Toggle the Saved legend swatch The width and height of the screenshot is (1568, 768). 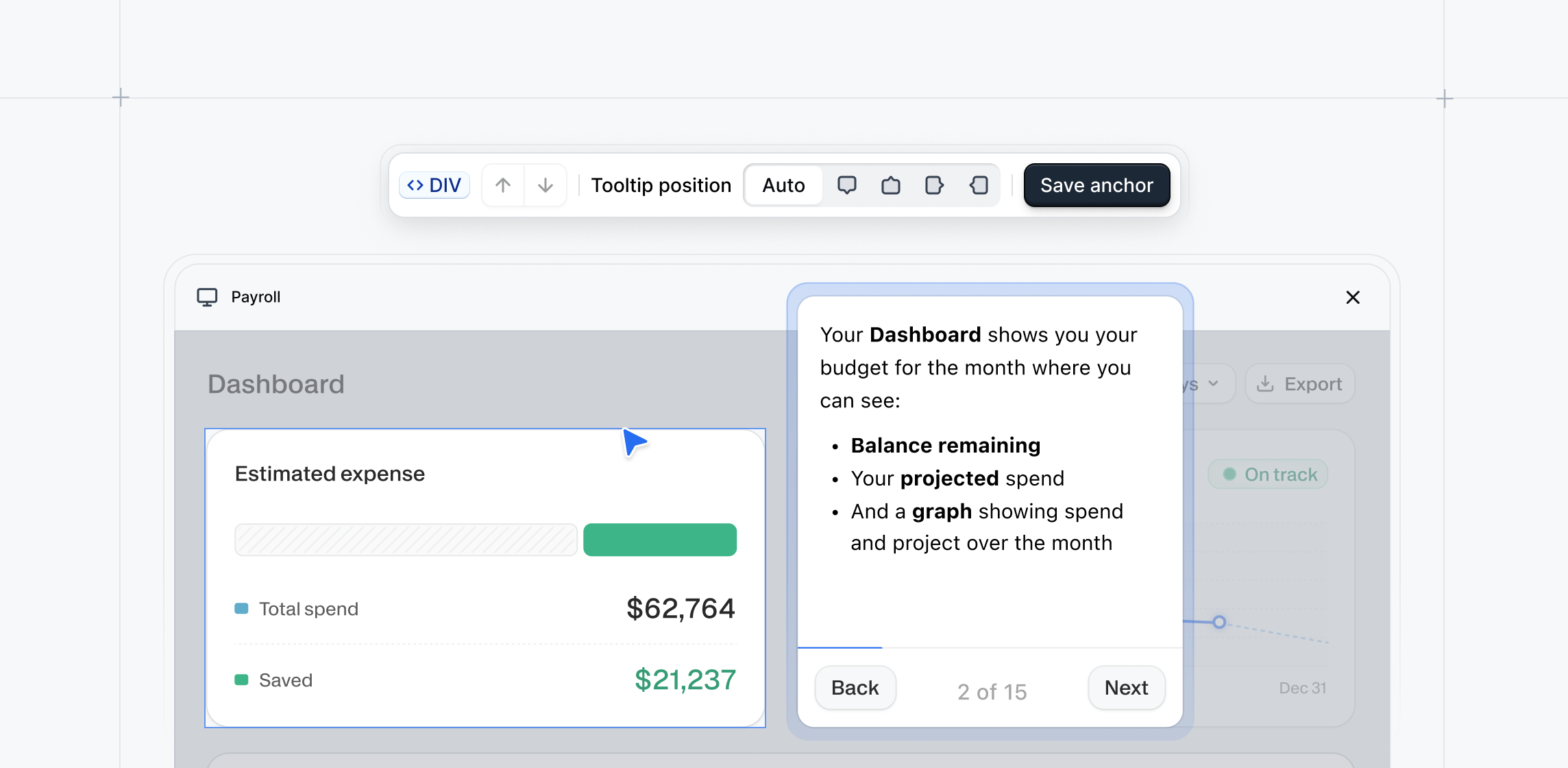pyautogui.click(x=241, y=680)
